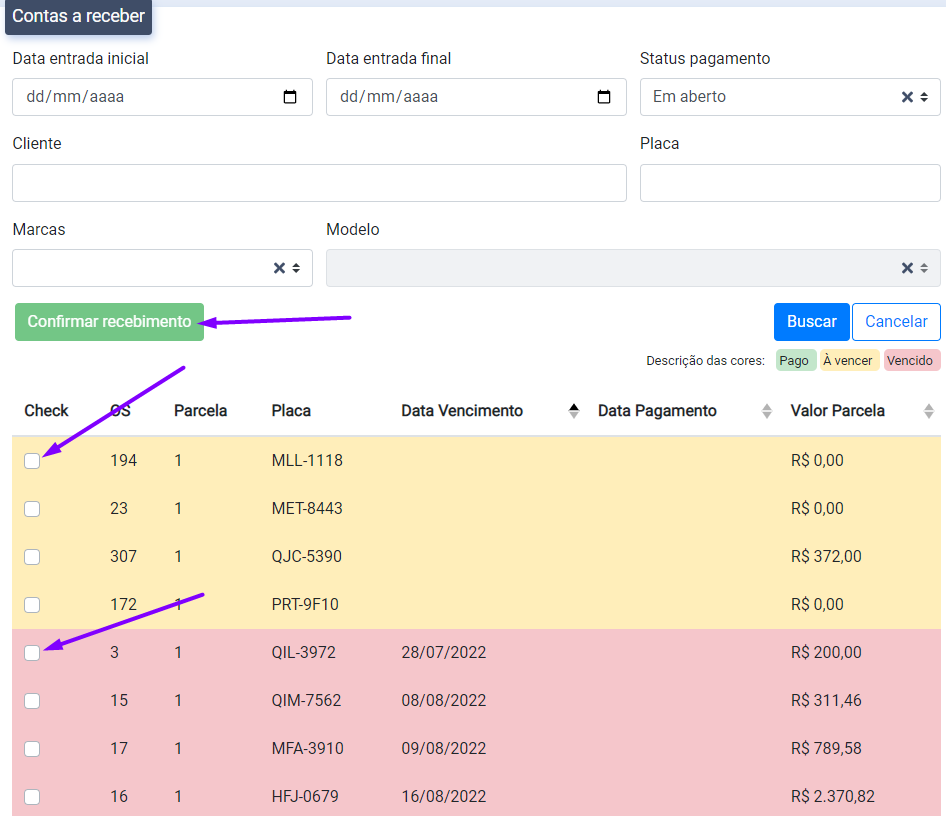Click the Contas a receber title tab
Screen dimensions: 946x816
(x=78, y=17)
